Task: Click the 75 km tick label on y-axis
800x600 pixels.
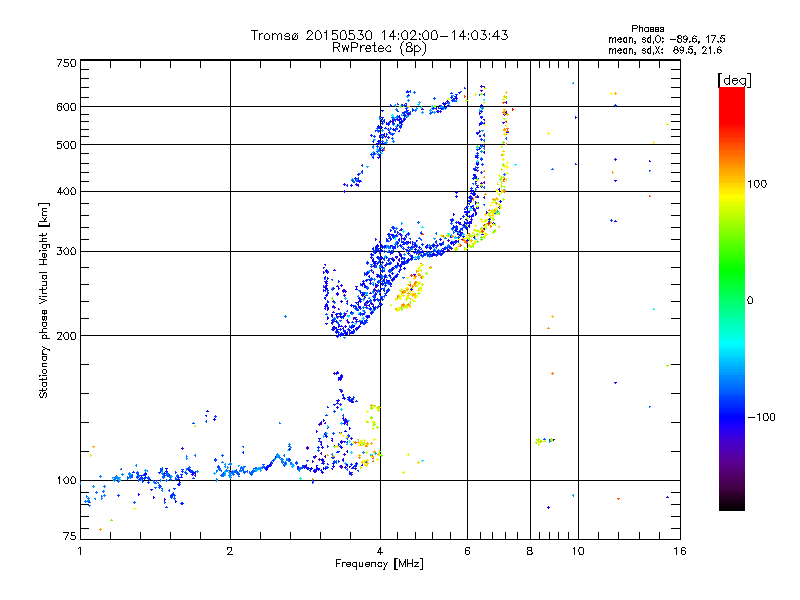Action: point(69,538)
